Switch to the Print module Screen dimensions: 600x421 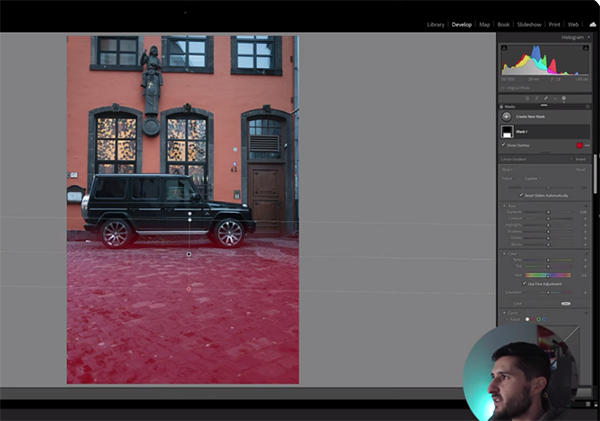[x=554, y=24]
